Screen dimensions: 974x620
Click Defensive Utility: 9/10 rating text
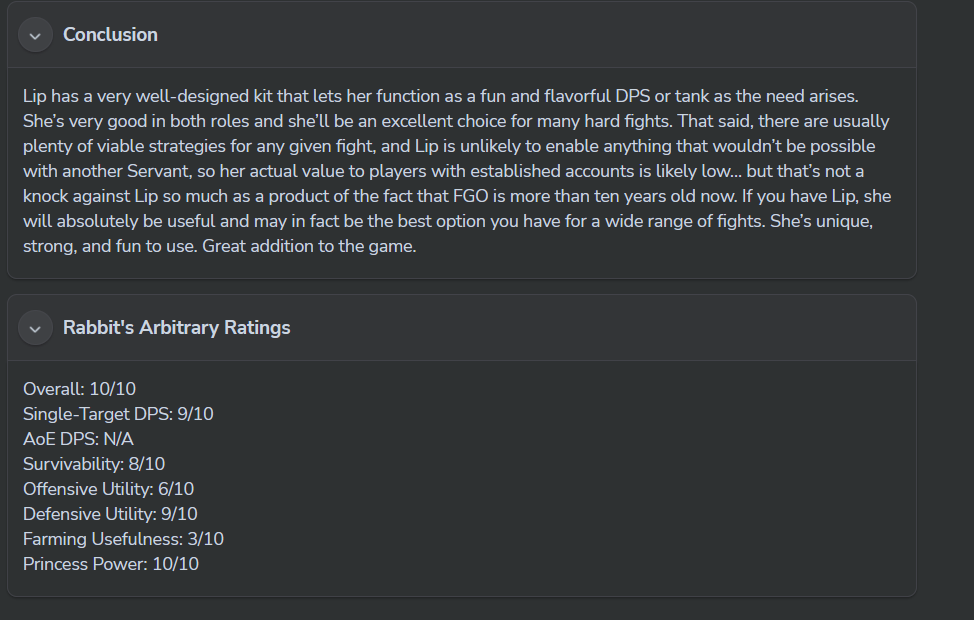(x=110, y=514)
